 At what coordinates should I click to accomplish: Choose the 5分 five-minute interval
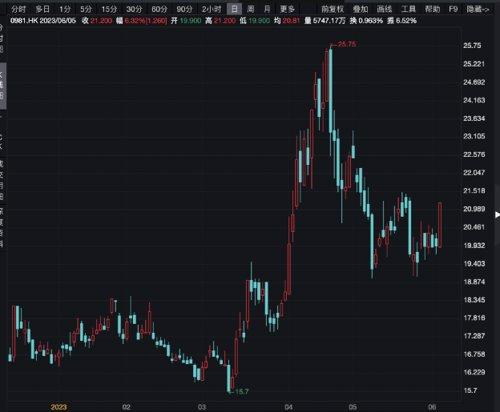pos(86,9)
